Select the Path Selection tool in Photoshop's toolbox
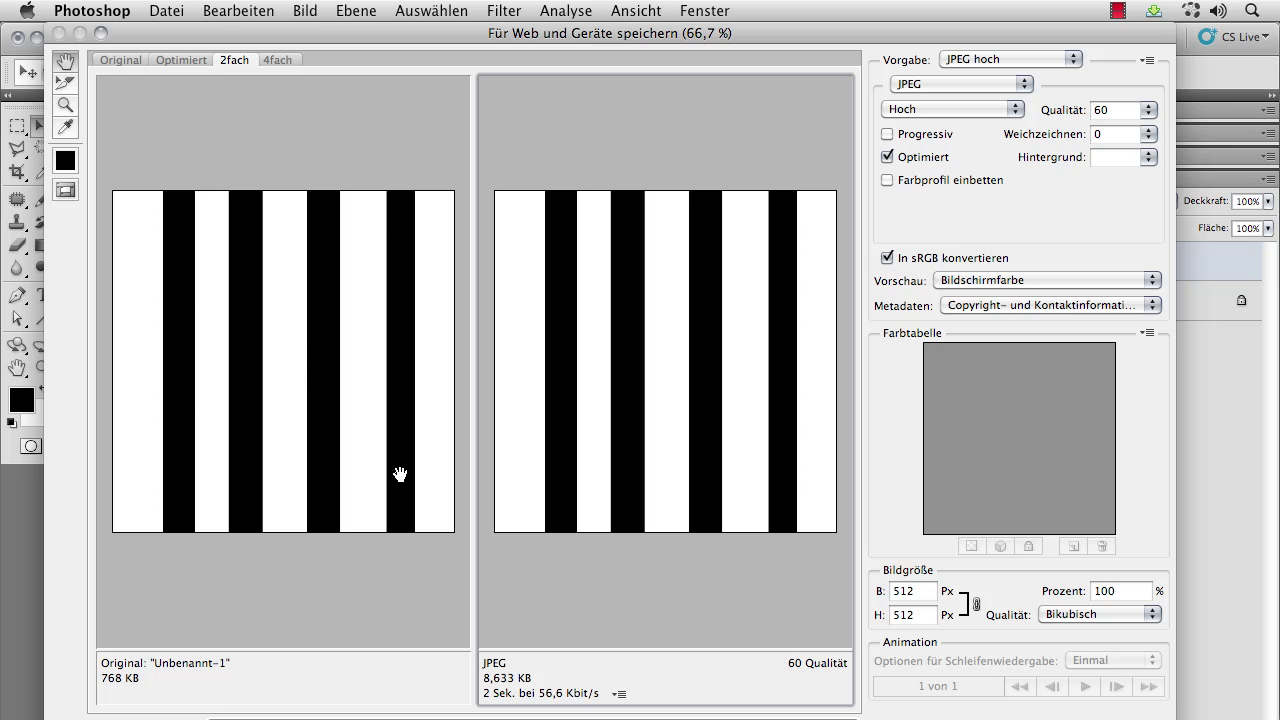Viewport: 1280px width, 720px height. 17,319
